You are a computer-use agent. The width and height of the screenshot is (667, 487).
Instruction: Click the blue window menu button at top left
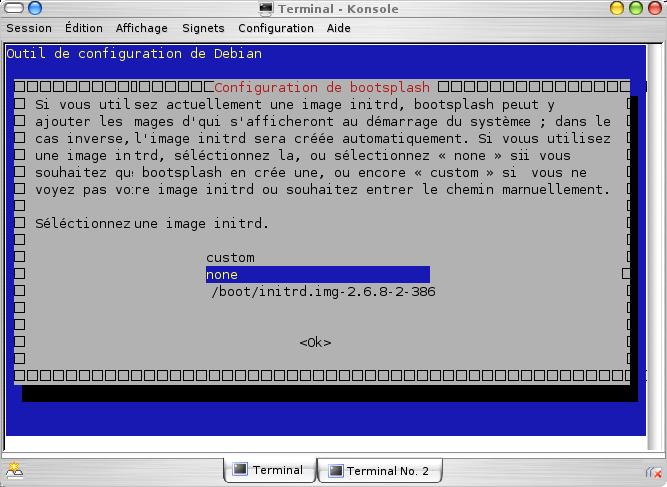pyautogui.click(x=12, y=9)
